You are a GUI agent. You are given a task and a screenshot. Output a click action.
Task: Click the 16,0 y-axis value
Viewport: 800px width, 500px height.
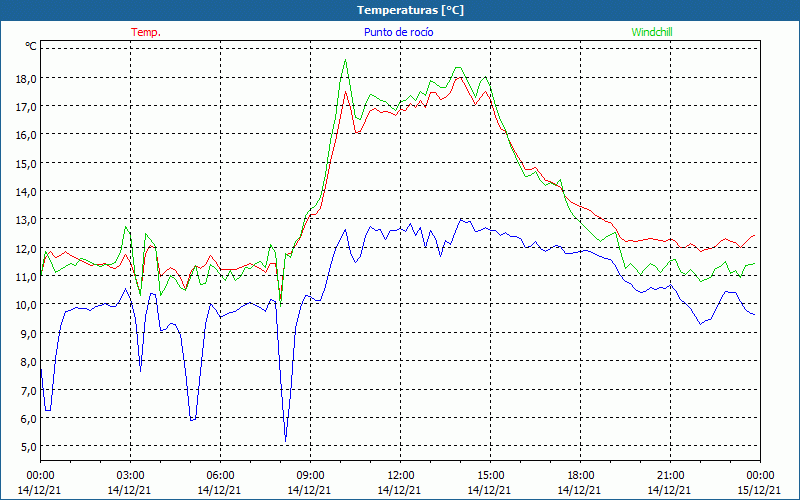pyautogui.click(x=28, y=135)
